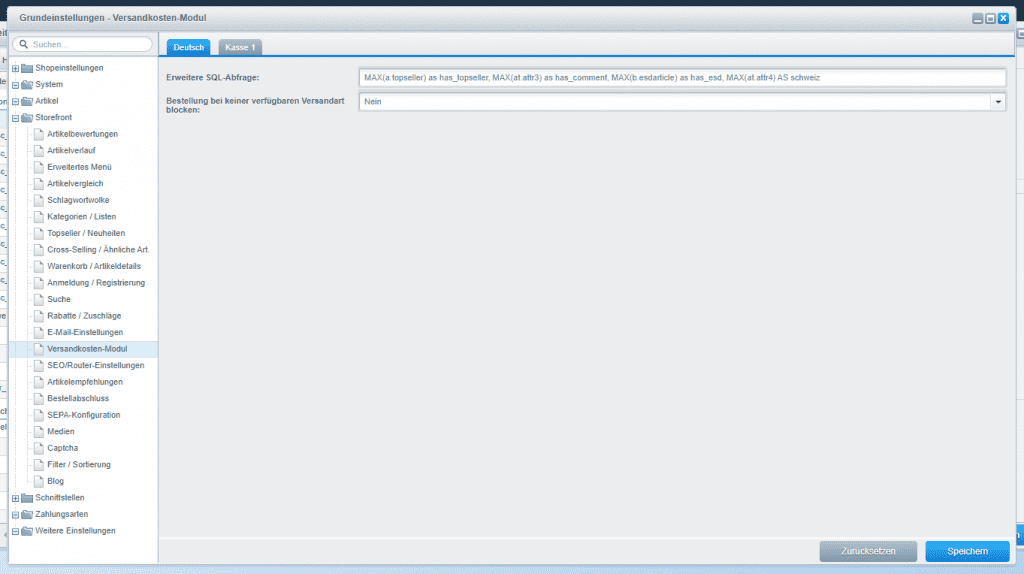Switch to the Deutsch tab

[x=188, y=47]
